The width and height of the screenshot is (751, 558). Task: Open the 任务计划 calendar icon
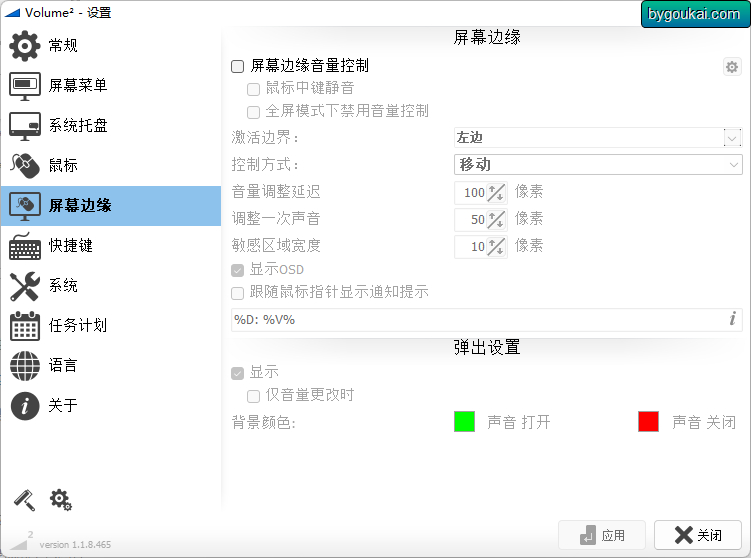tap(24, 326)
